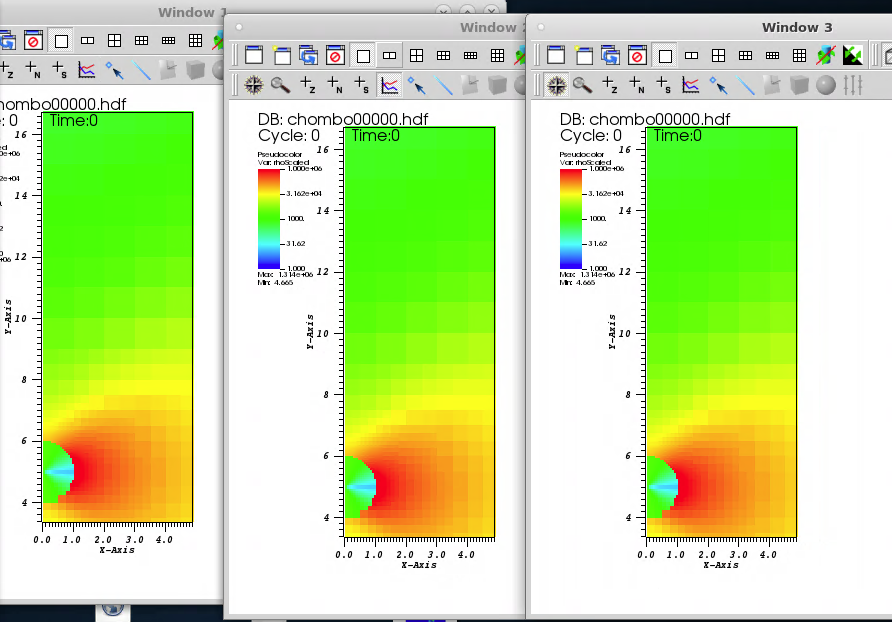Select Node Pick mode in Window 3
Viewport: 892px width, 622px height.
point(637,85)
